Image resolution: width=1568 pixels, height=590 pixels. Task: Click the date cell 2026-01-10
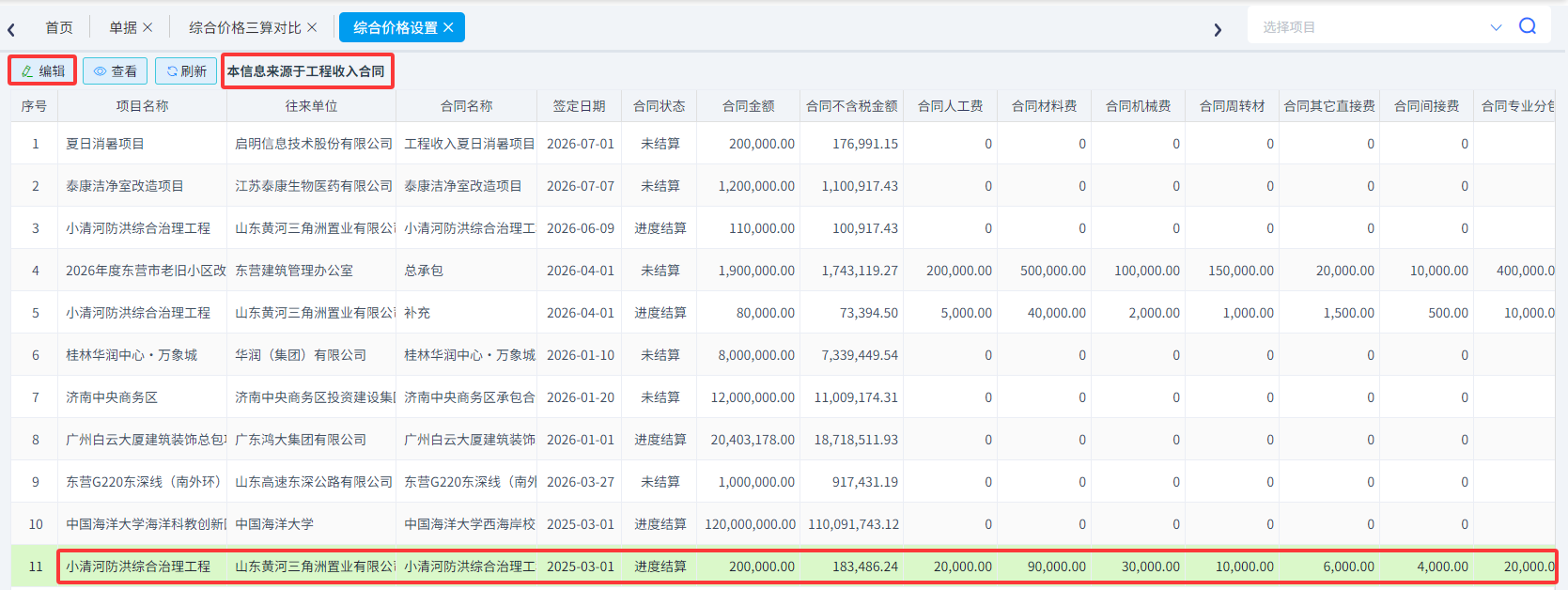580,355
